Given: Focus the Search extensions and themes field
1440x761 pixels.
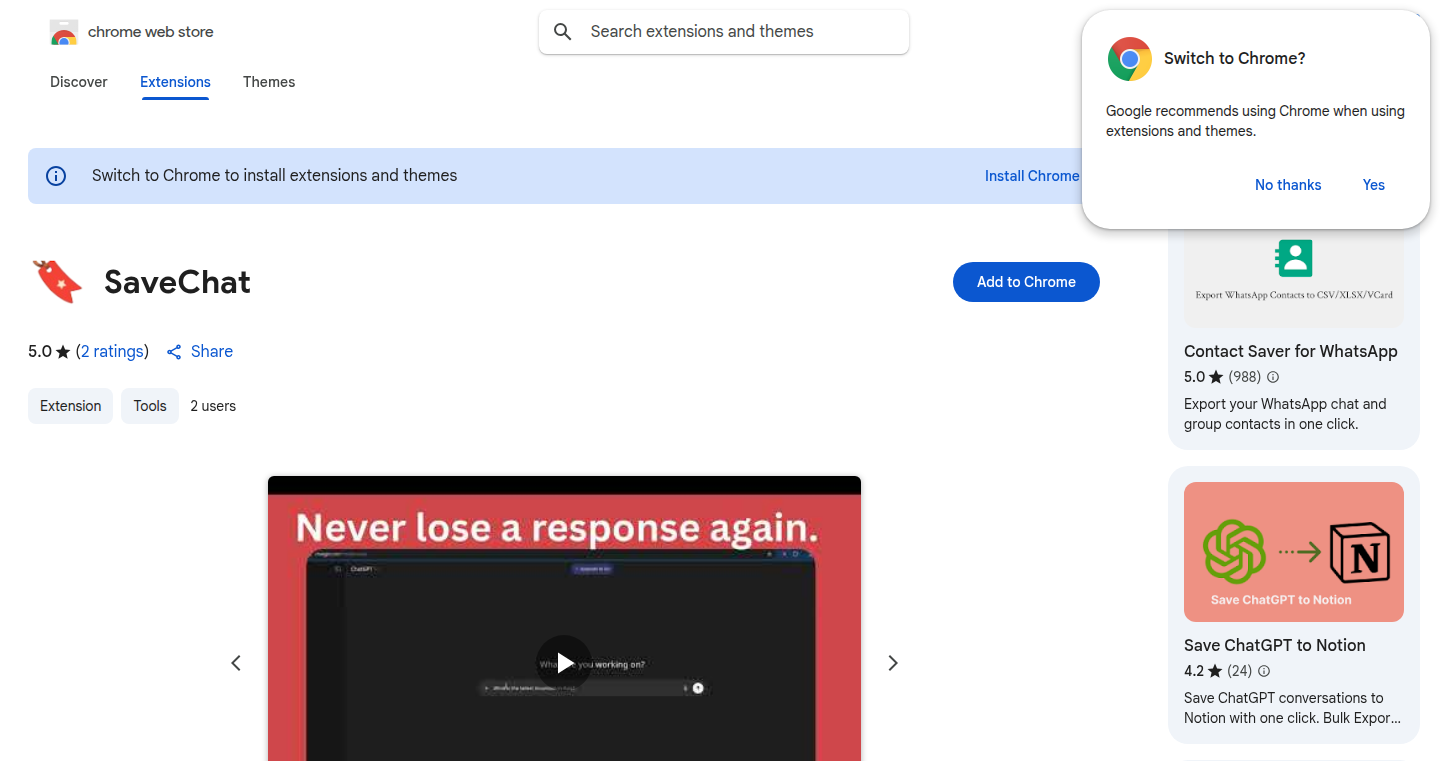Looking at the screenshot, I should (x=724, y=32).
